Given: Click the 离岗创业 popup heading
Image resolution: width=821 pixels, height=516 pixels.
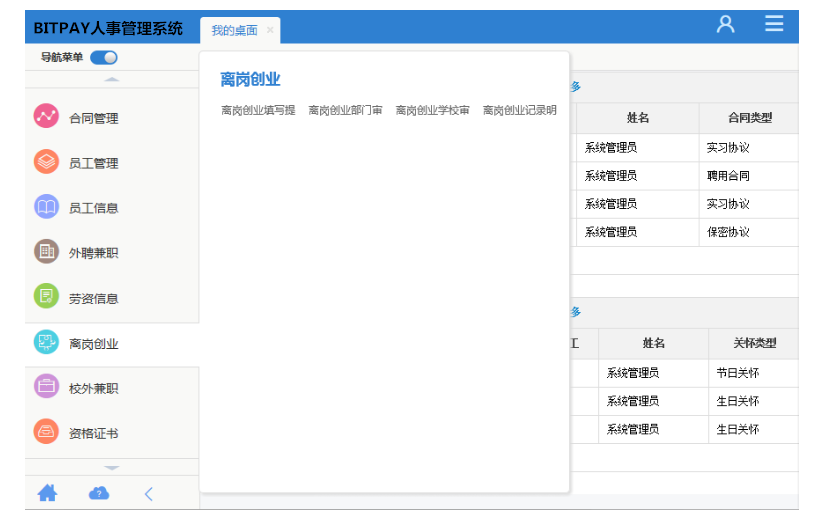Looking at the screenshot, I should (x=250, y=80).
